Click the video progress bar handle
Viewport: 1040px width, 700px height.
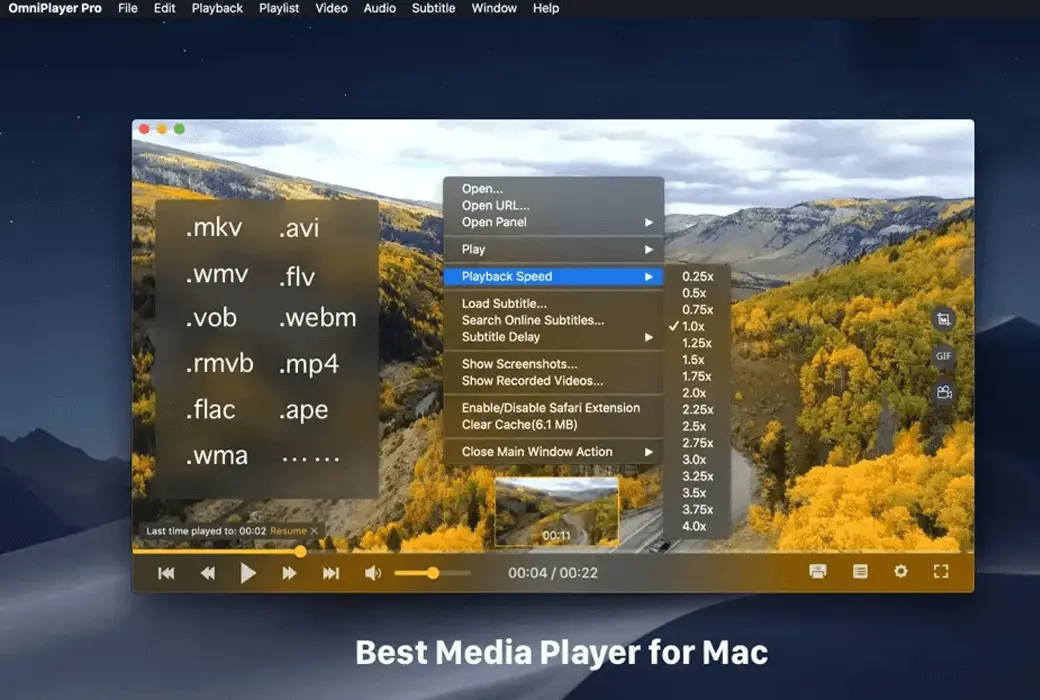coord(300,551)
